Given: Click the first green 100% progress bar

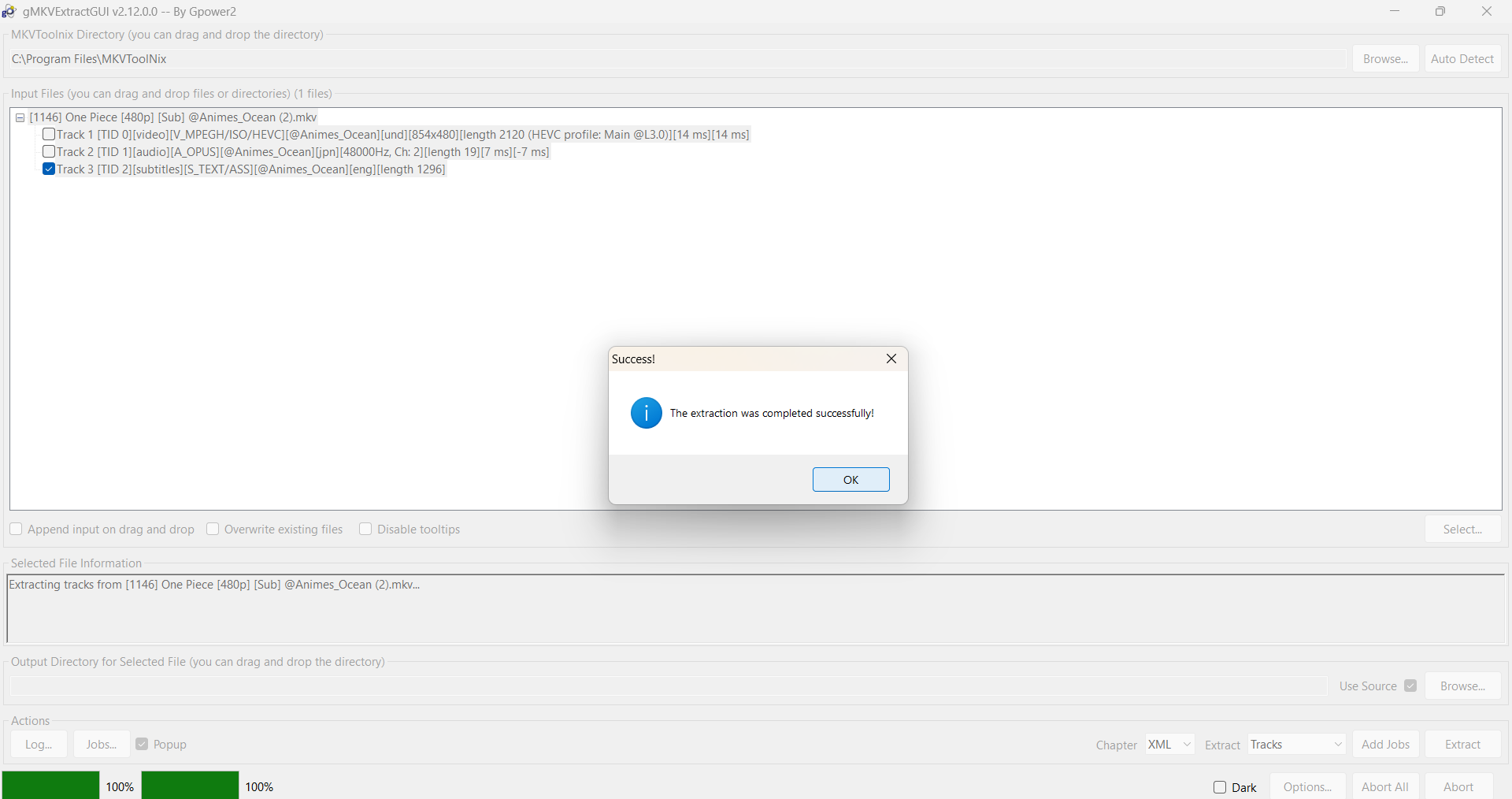Looking at the screenshot, I should pyautogui.click(x=51, y=786).
